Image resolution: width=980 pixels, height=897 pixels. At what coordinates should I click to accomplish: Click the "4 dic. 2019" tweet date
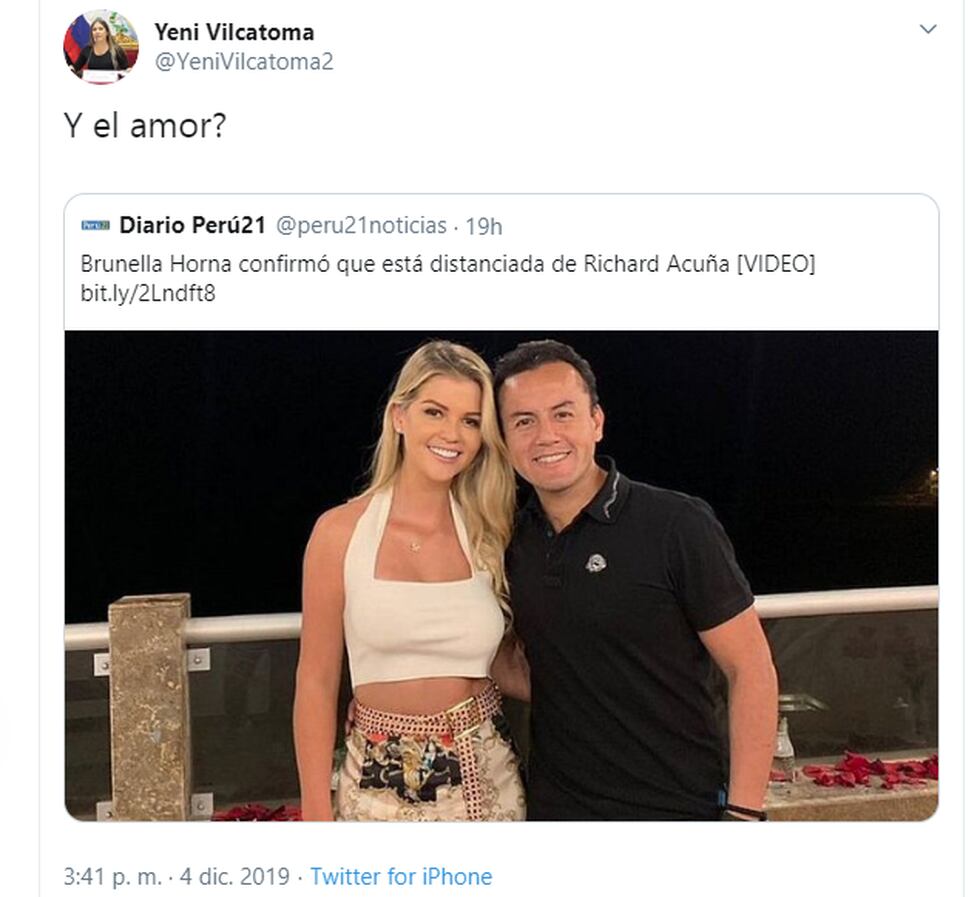click(235, 877)
